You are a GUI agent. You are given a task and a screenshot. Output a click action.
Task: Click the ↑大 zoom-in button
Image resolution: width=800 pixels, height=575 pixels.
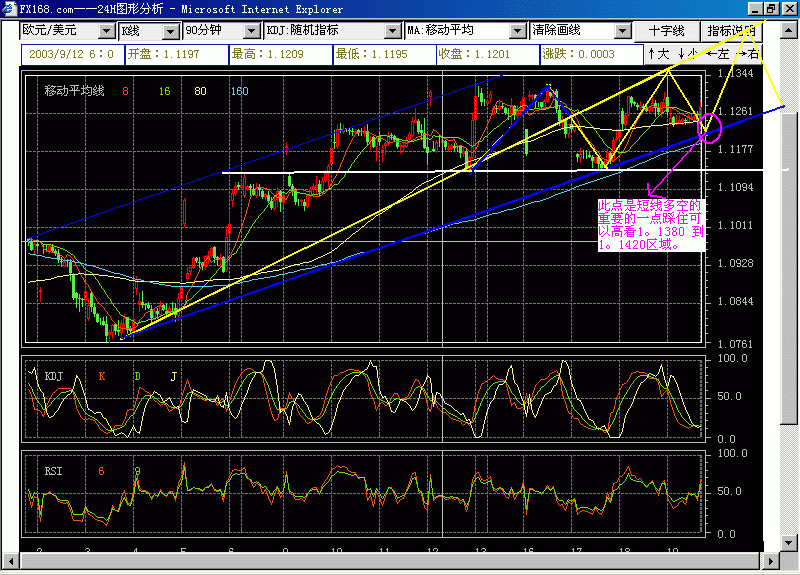click(x=658, y=54)
